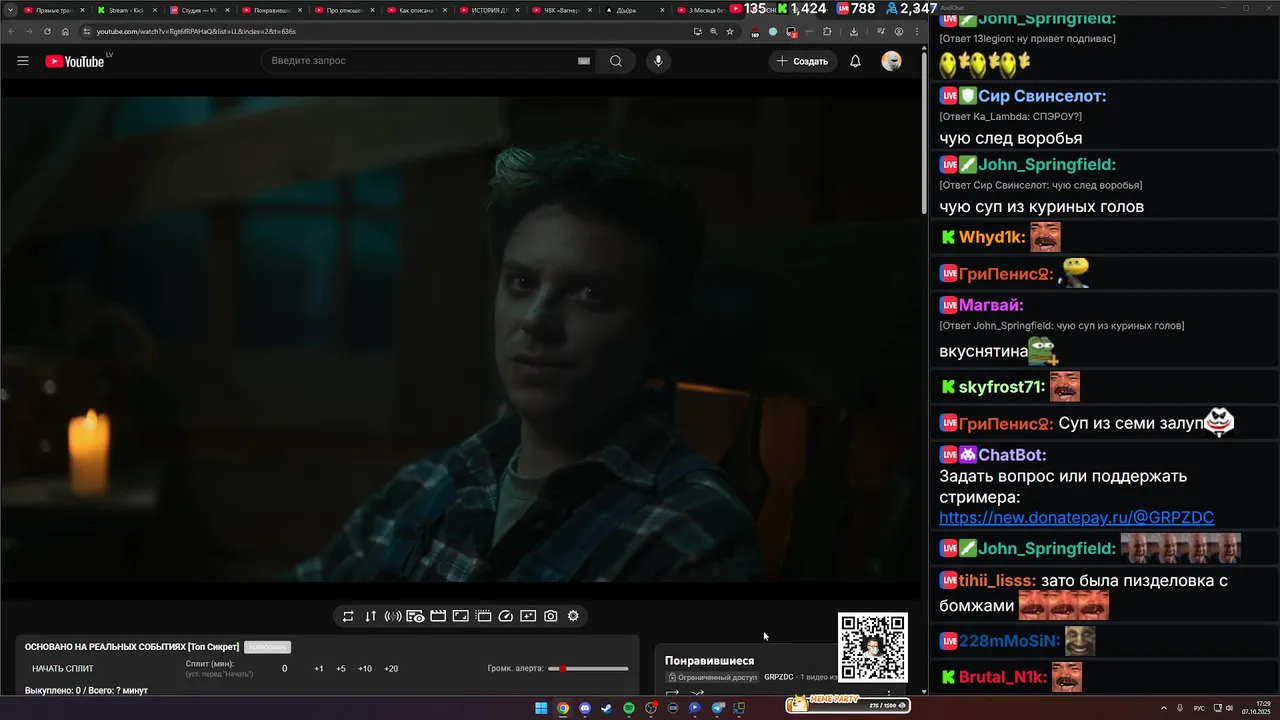Click the grey Копировать button

pyautogui.click(x=267, y=647)
